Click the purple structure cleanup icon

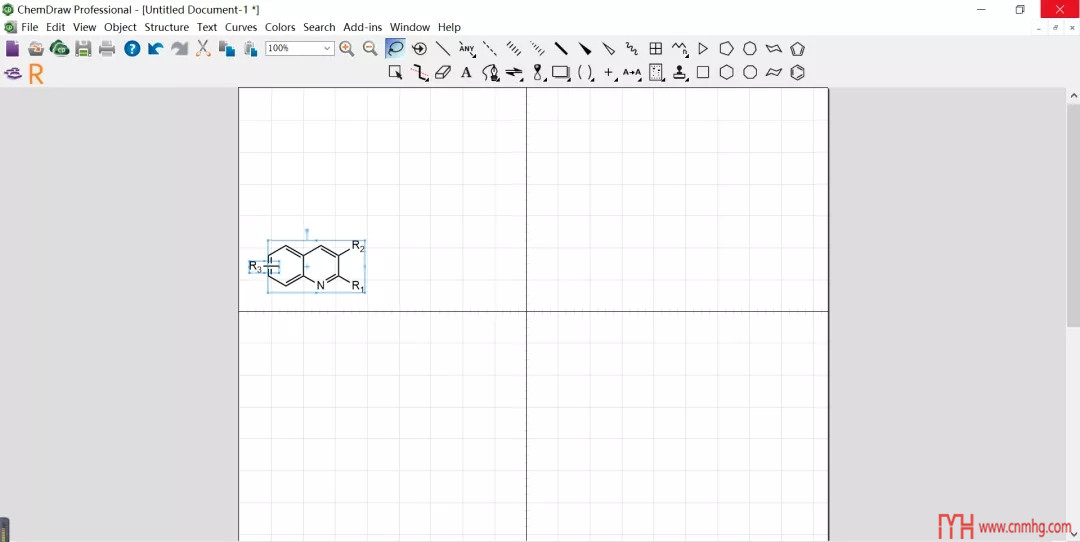[12, 73]
